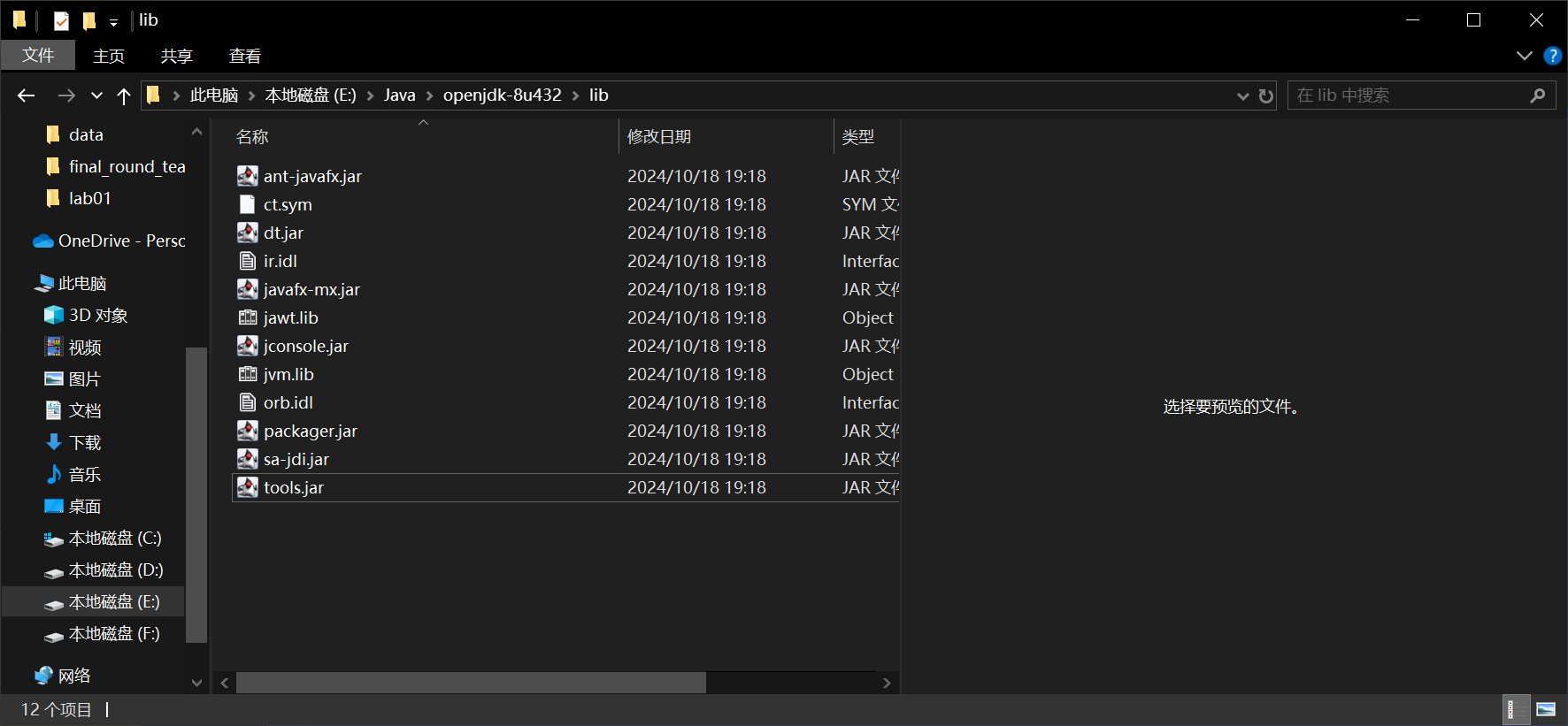
Task: Click the Properties quick access toolbar icon
Action: (61, 20)
